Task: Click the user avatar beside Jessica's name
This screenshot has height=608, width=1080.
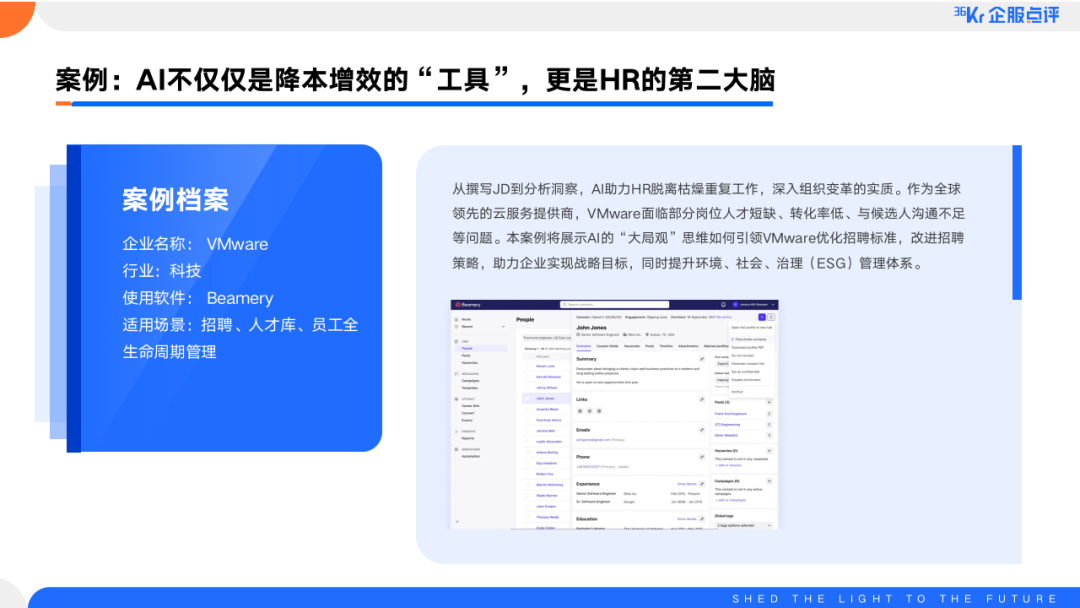Action: click(x=735, y=304)
